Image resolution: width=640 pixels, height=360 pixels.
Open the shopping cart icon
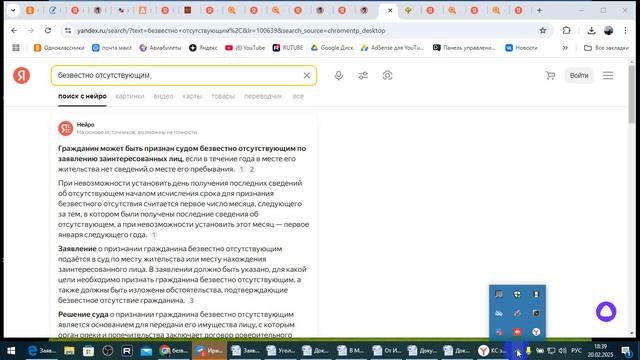550,76
